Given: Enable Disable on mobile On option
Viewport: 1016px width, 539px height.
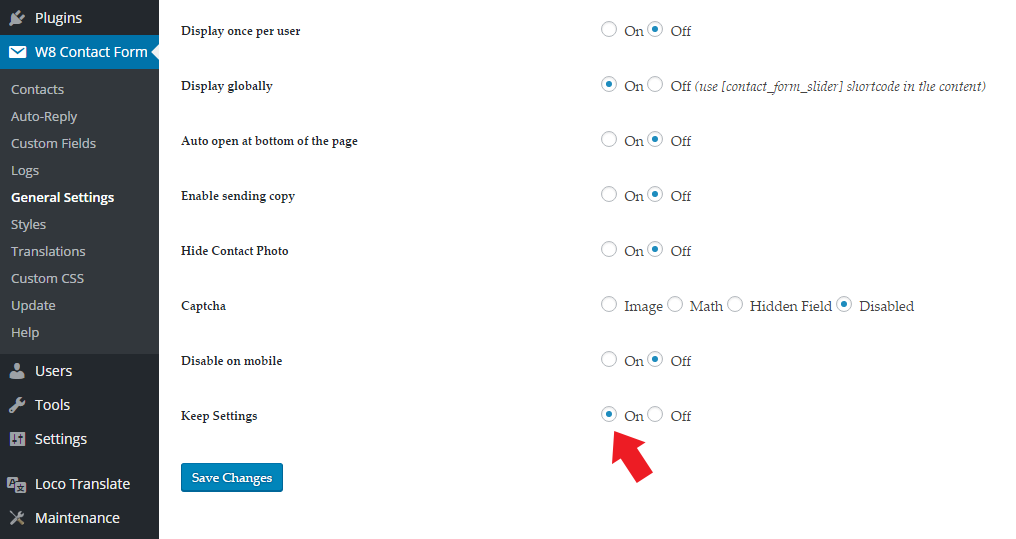Looking at the screenshot, I should click(608, 360).
